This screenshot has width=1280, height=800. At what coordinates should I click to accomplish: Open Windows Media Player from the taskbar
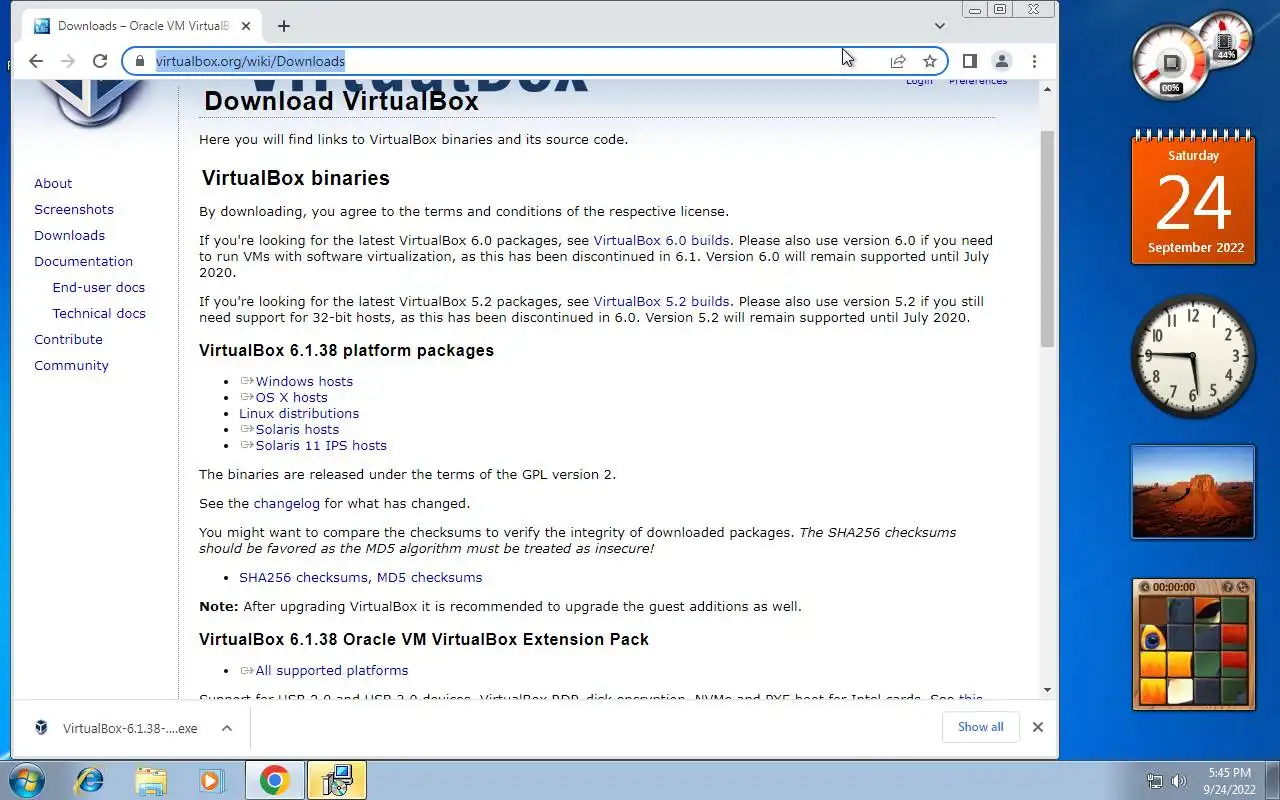[211, 780]
